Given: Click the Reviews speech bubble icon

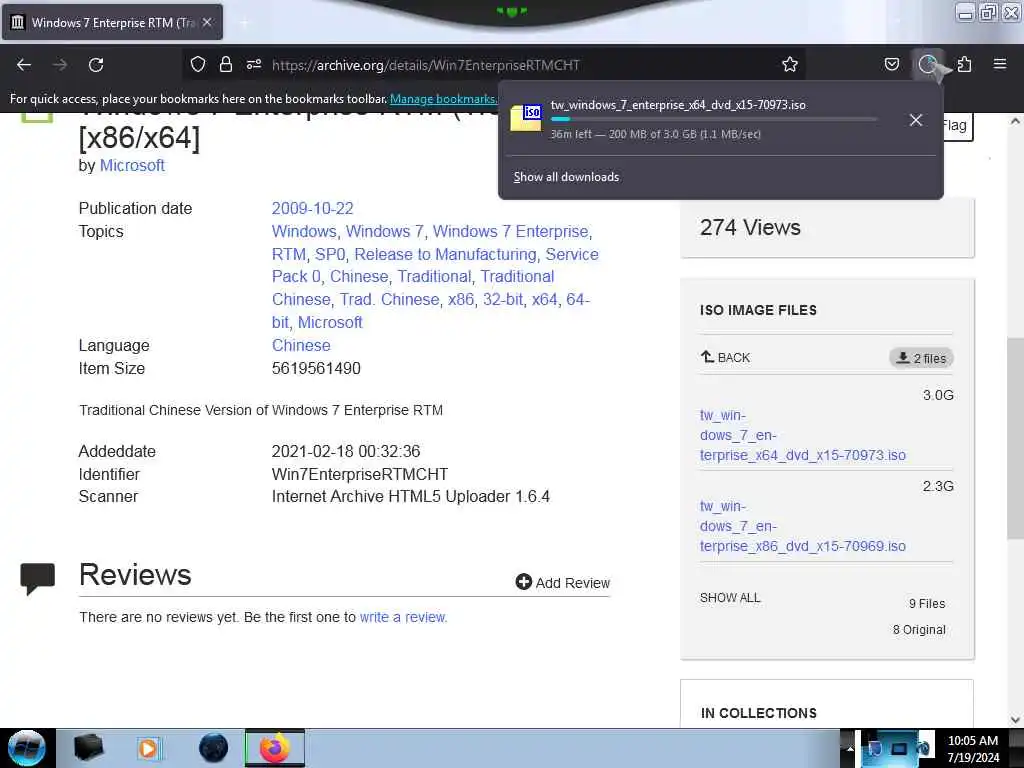Looking at the screenshot, I should 37,578.
